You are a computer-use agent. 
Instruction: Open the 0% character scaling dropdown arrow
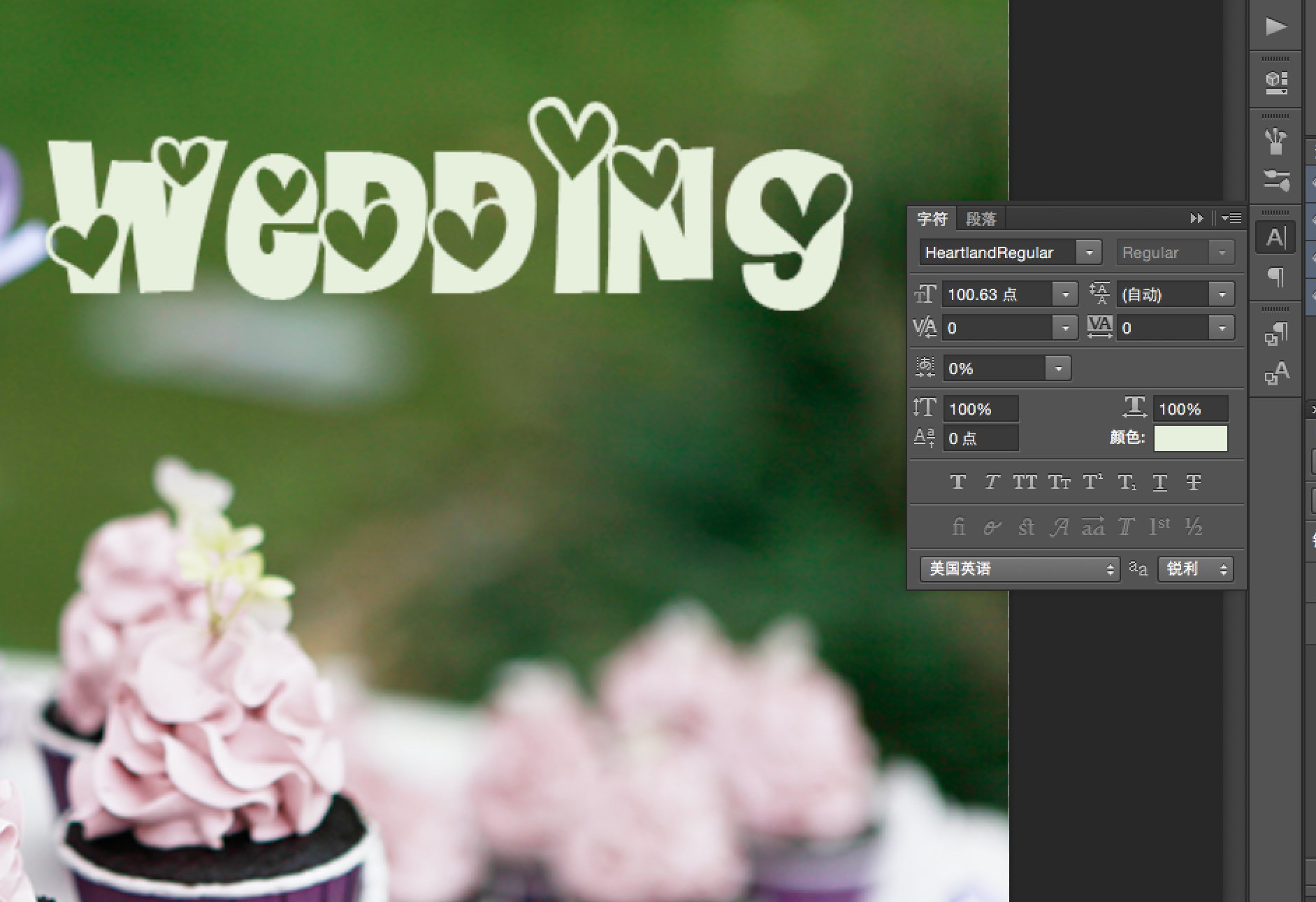(x=1058, y=368)
